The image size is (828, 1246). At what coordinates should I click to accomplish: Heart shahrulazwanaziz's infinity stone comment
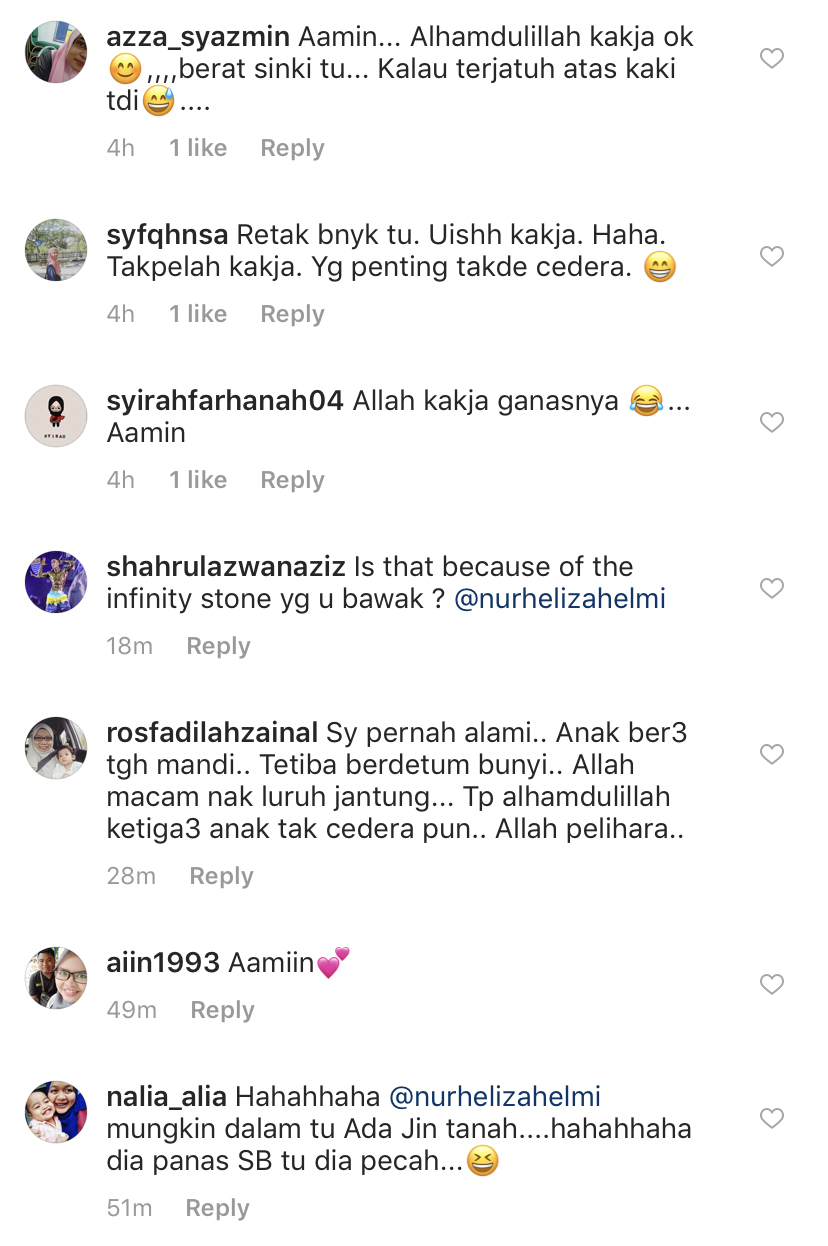(771, 589)
